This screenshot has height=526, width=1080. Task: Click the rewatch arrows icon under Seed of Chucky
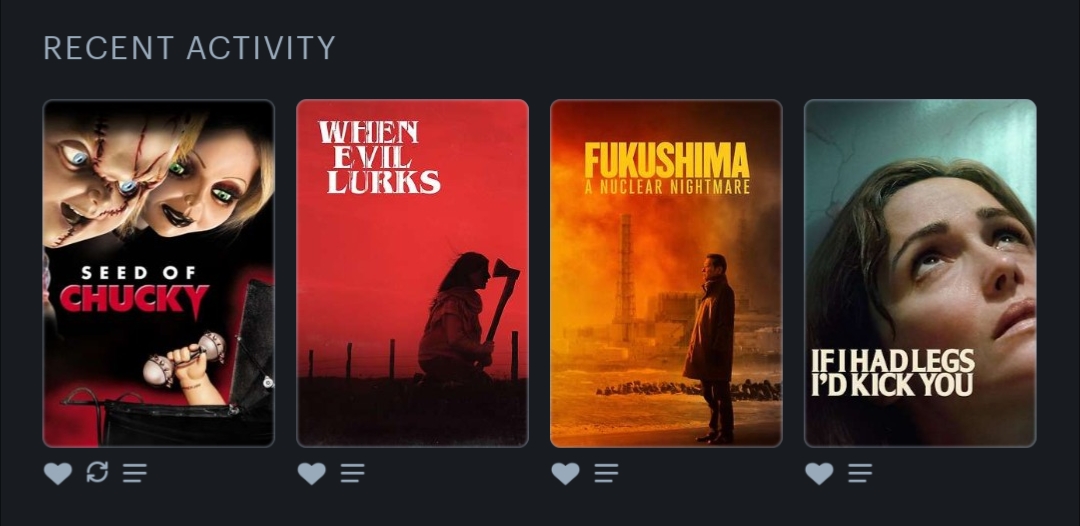(x=97, y=472)
